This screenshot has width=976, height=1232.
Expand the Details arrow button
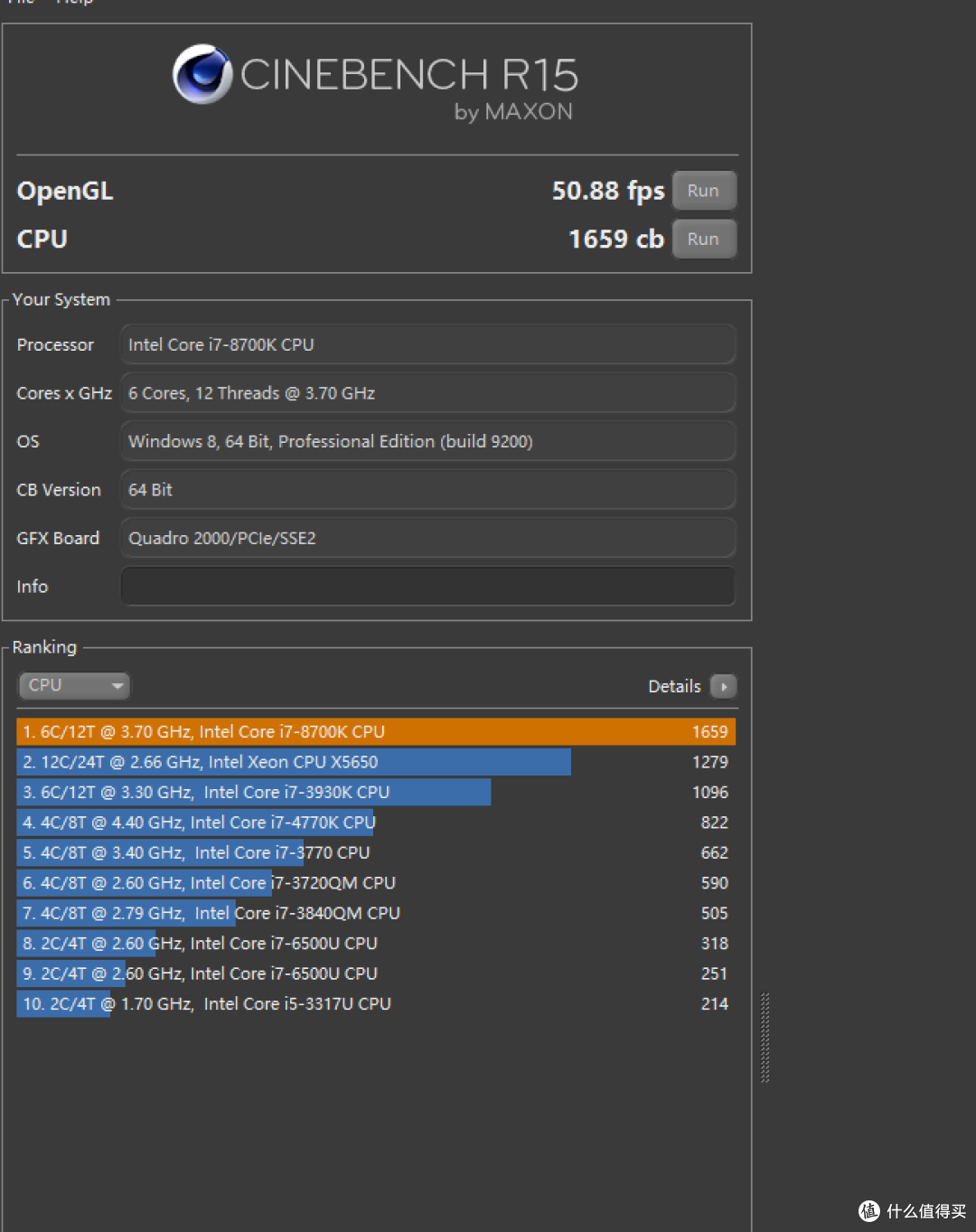724,687
